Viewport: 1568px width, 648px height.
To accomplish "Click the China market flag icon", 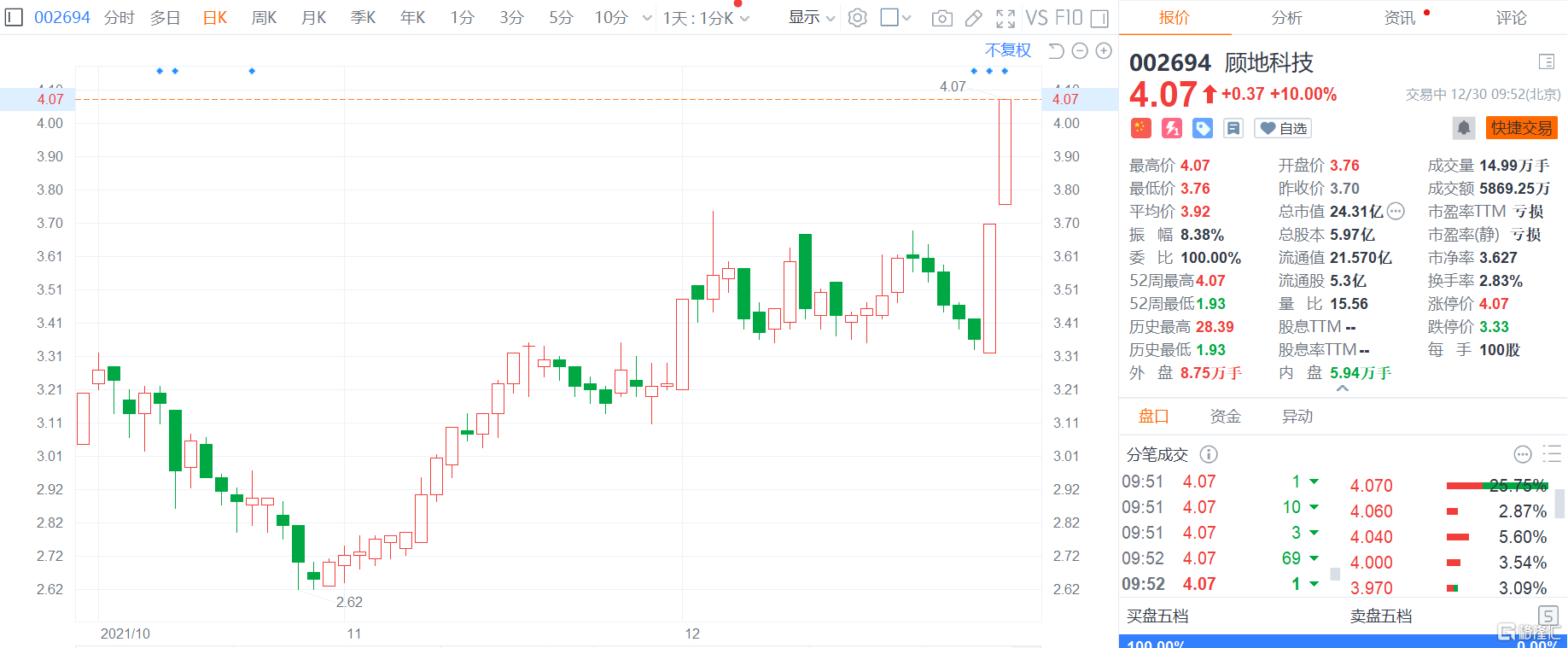I will click(x=1141, y=128).
